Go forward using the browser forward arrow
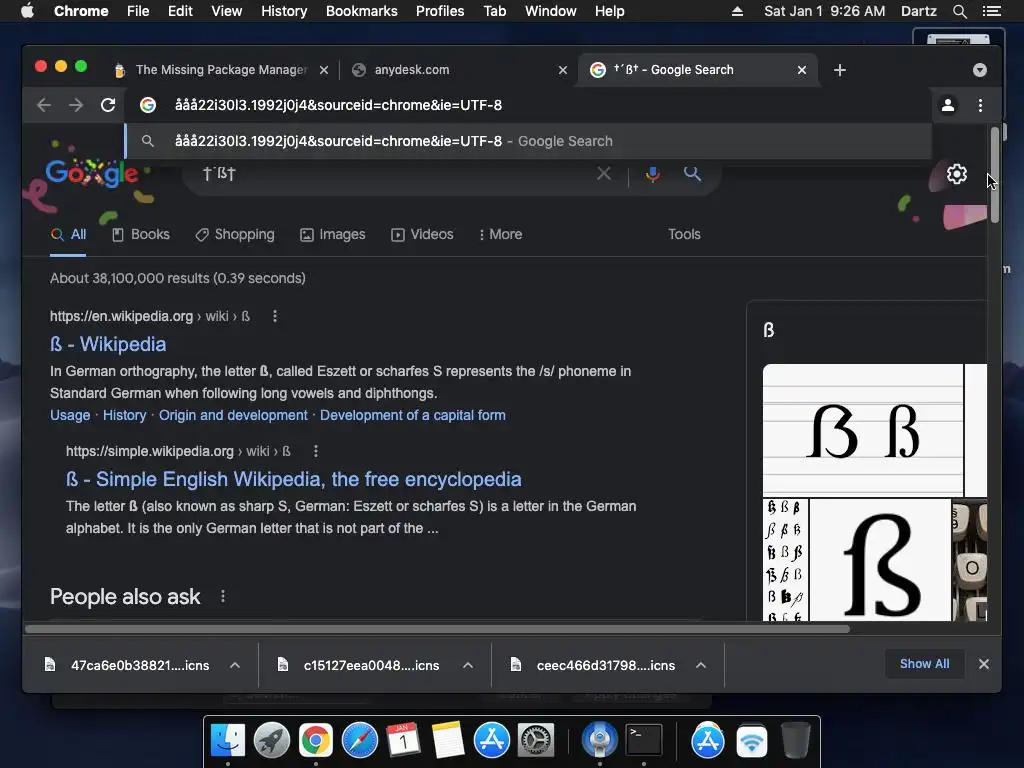The image size is (1024, 768). [76, 105]
